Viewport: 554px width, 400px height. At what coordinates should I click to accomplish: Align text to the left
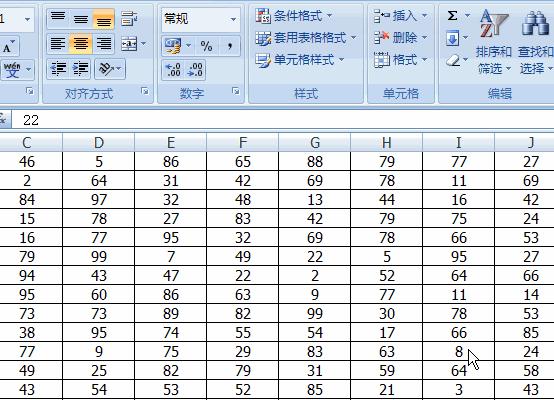58,44
